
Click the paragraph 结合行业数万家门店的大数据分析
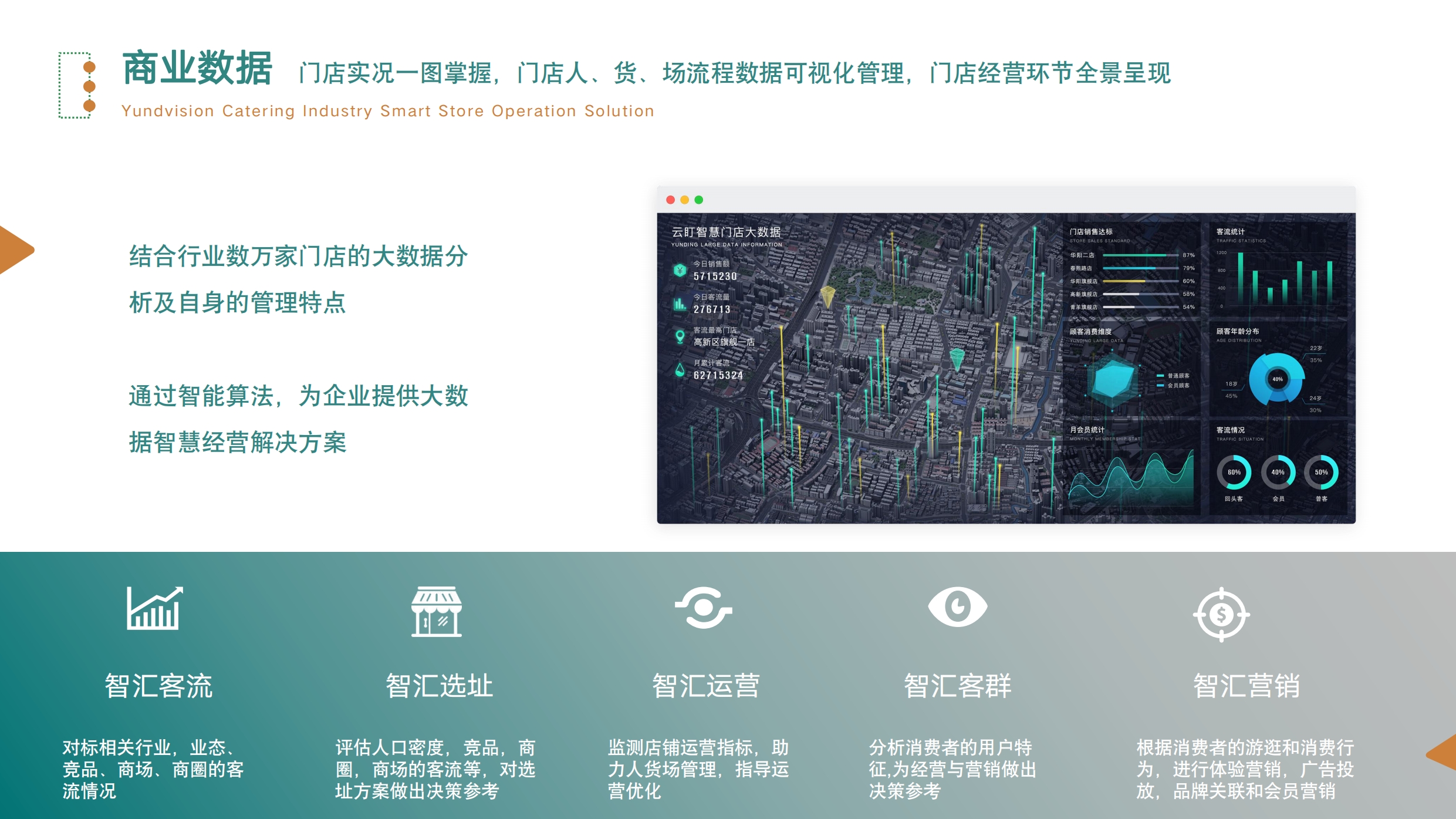(298, 279)
